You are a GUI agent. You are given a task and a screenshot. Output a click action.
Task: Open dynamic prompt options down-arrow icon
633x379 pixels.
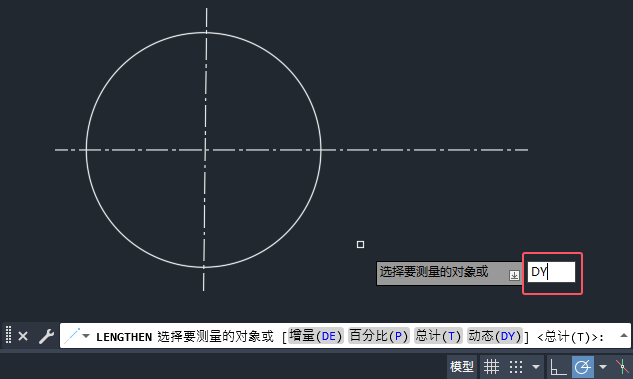point(514,275)
